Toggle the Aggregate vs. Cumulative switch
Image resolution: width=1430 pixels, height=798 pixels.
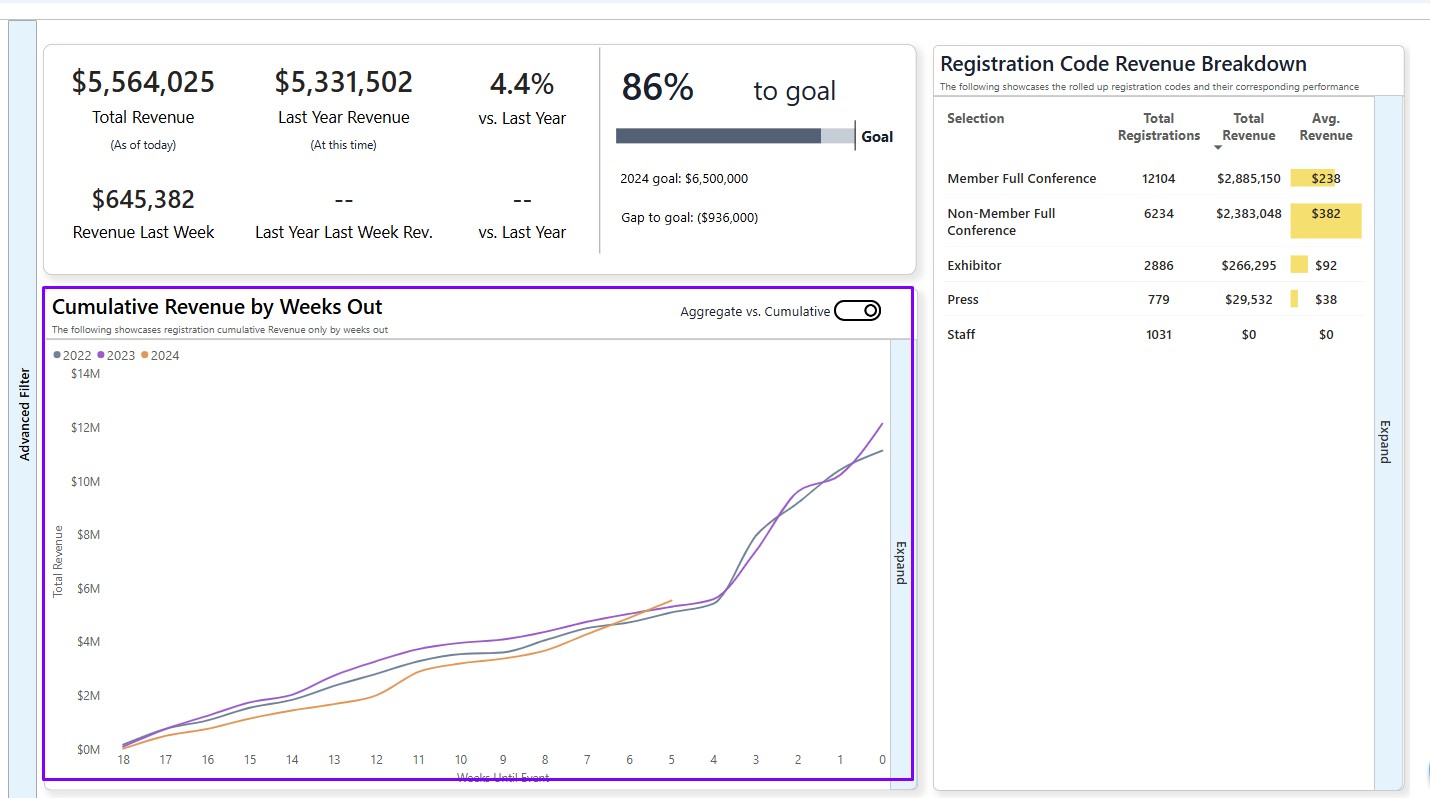pos(857,311)
